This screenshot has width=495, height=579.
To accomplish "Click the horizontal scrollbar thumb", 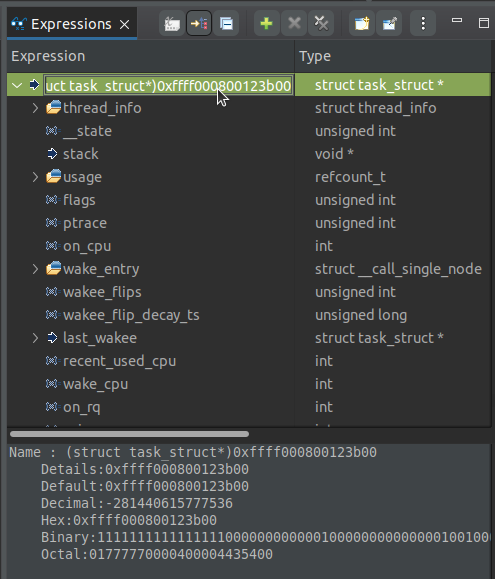I will click(x=129, y=434).
